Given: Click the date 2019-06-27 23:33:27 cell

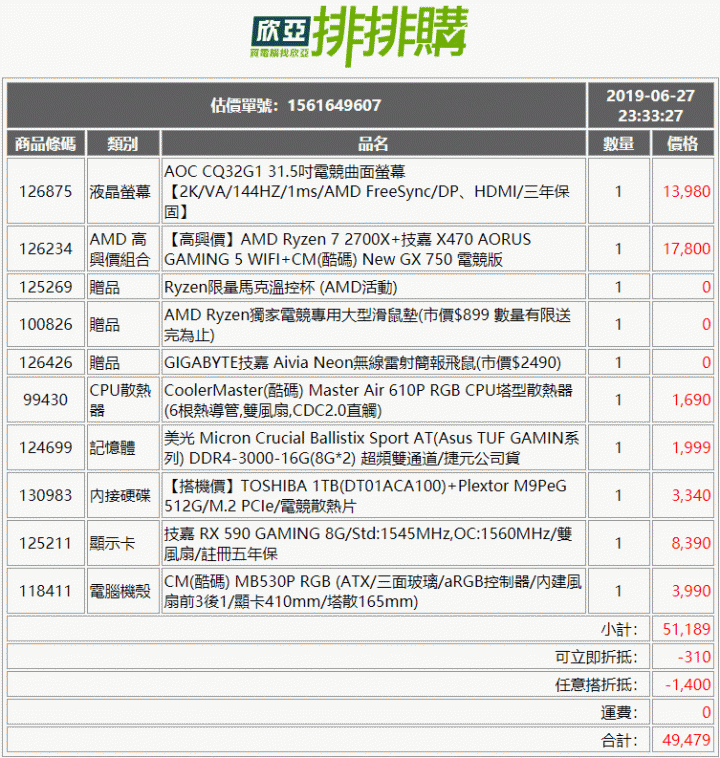Looking at the screenshot, I should 650,105.
